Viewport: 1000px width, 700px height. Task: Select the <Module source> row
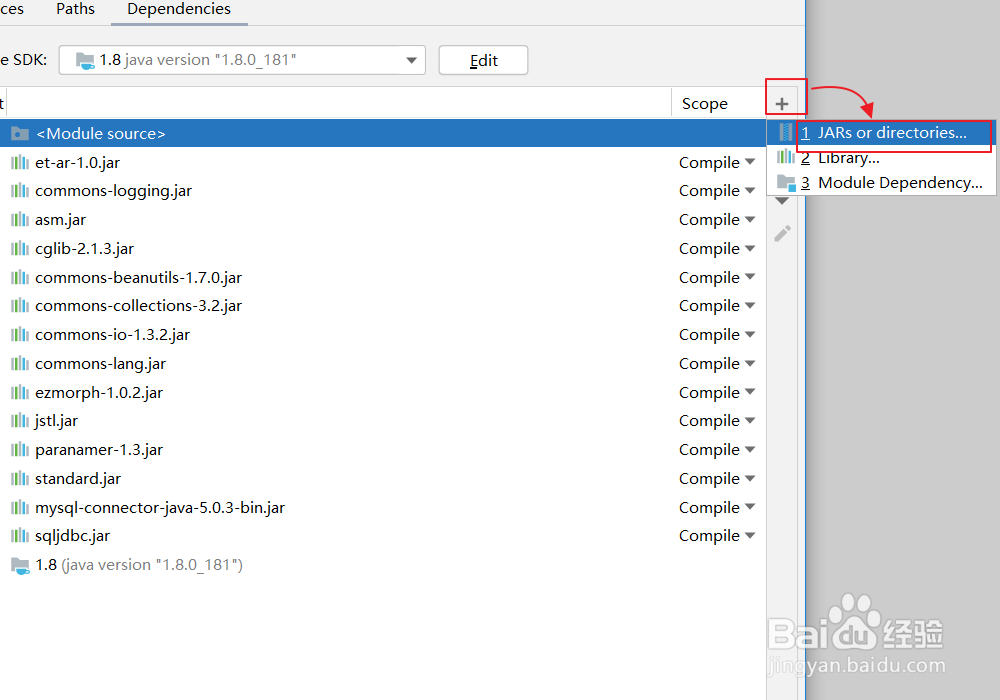click(x=383, y=133)
